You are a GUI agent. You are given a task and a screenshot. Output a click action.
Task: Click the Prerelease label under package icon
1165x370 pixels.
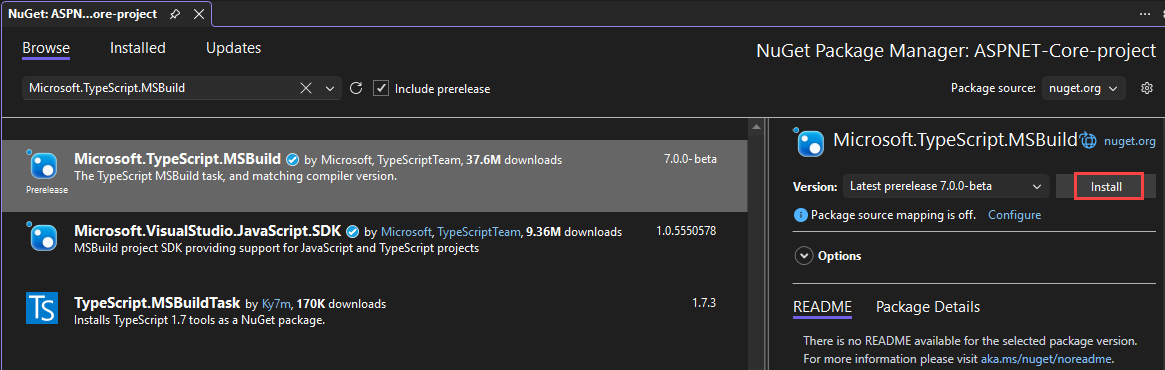(47, 189)
